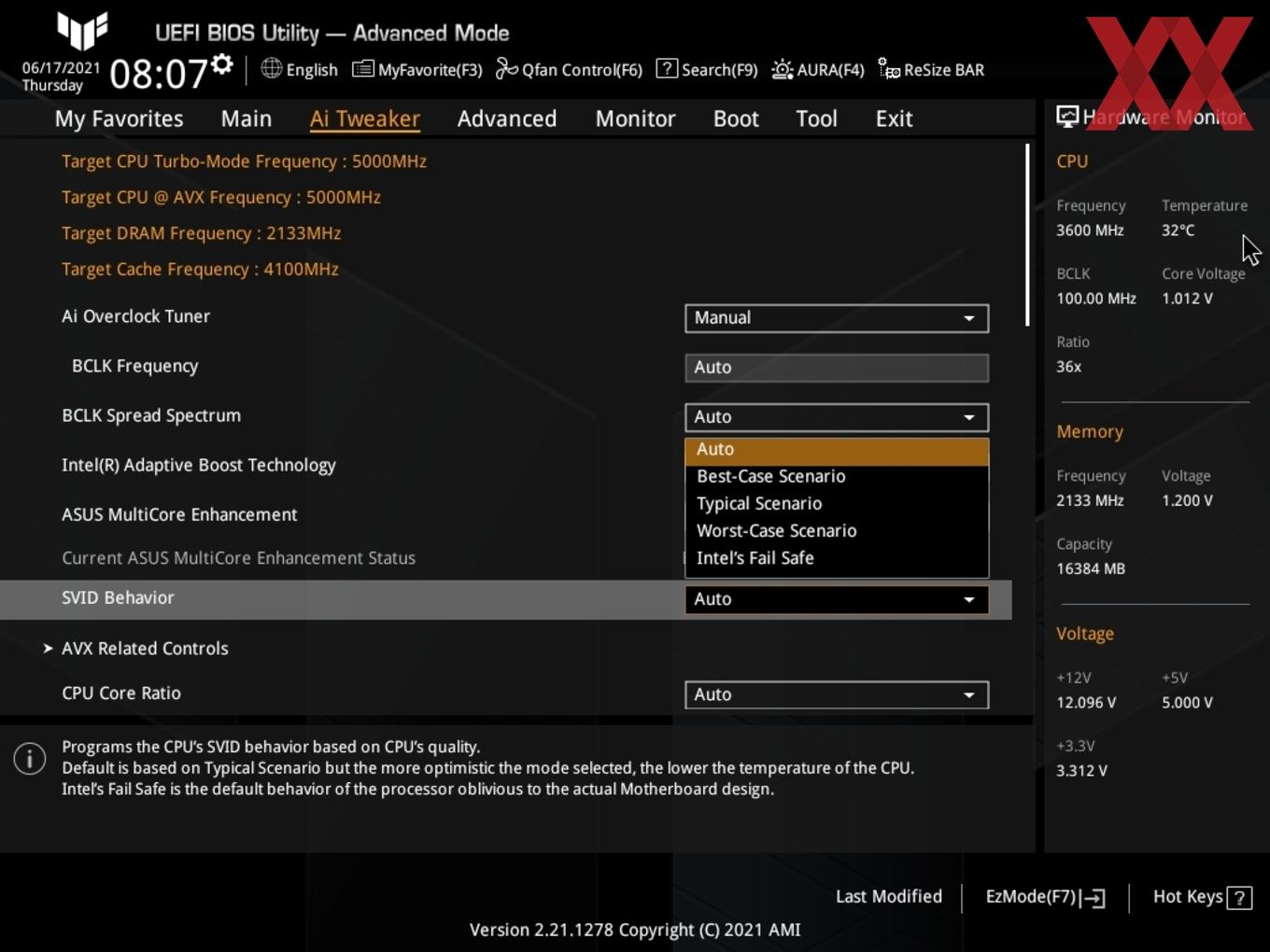Click the Hot Keys button text
1270x952 pixels.
[x=1188, y=897]
